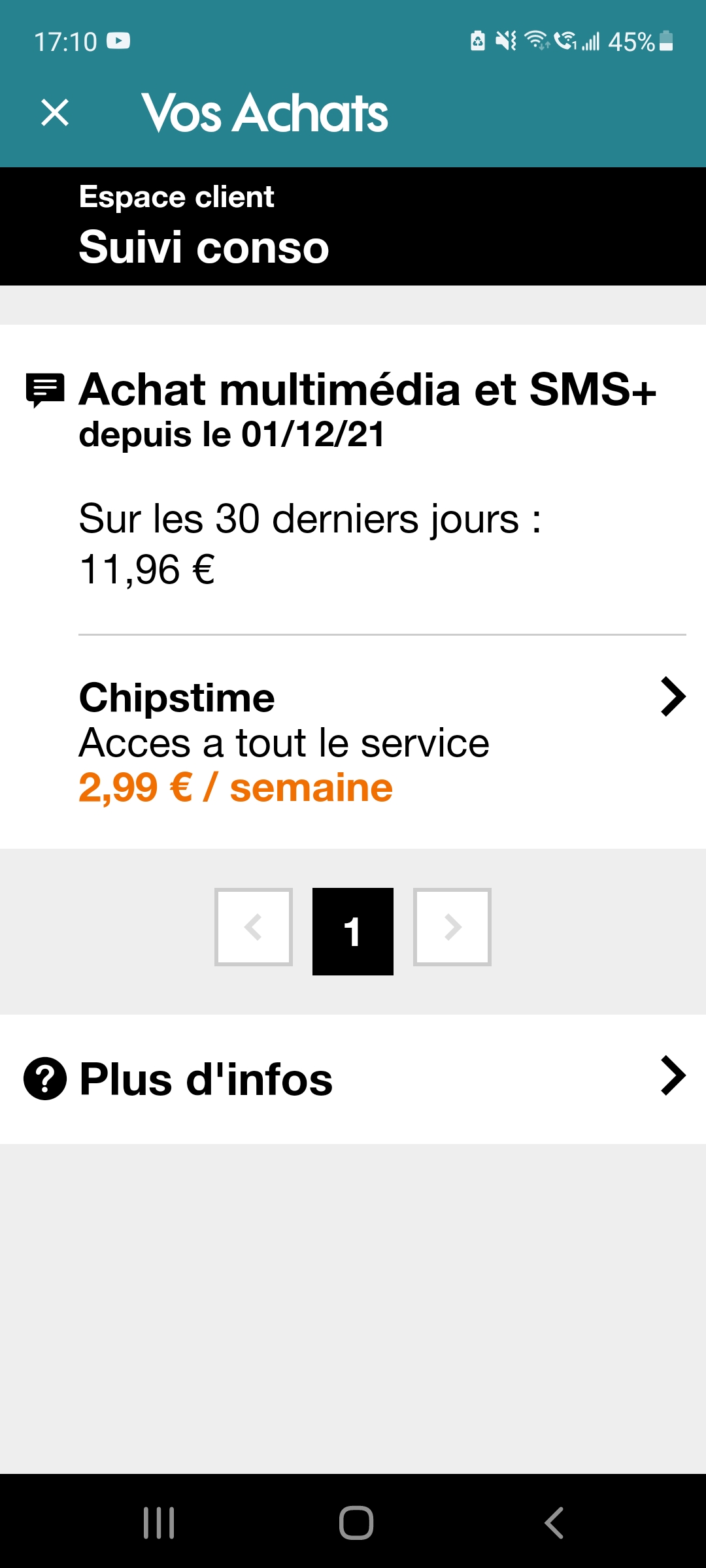Expand Chipstime subscription details chevron
706x1568 pixels.
pyautogui.click(x=673, y=697)
